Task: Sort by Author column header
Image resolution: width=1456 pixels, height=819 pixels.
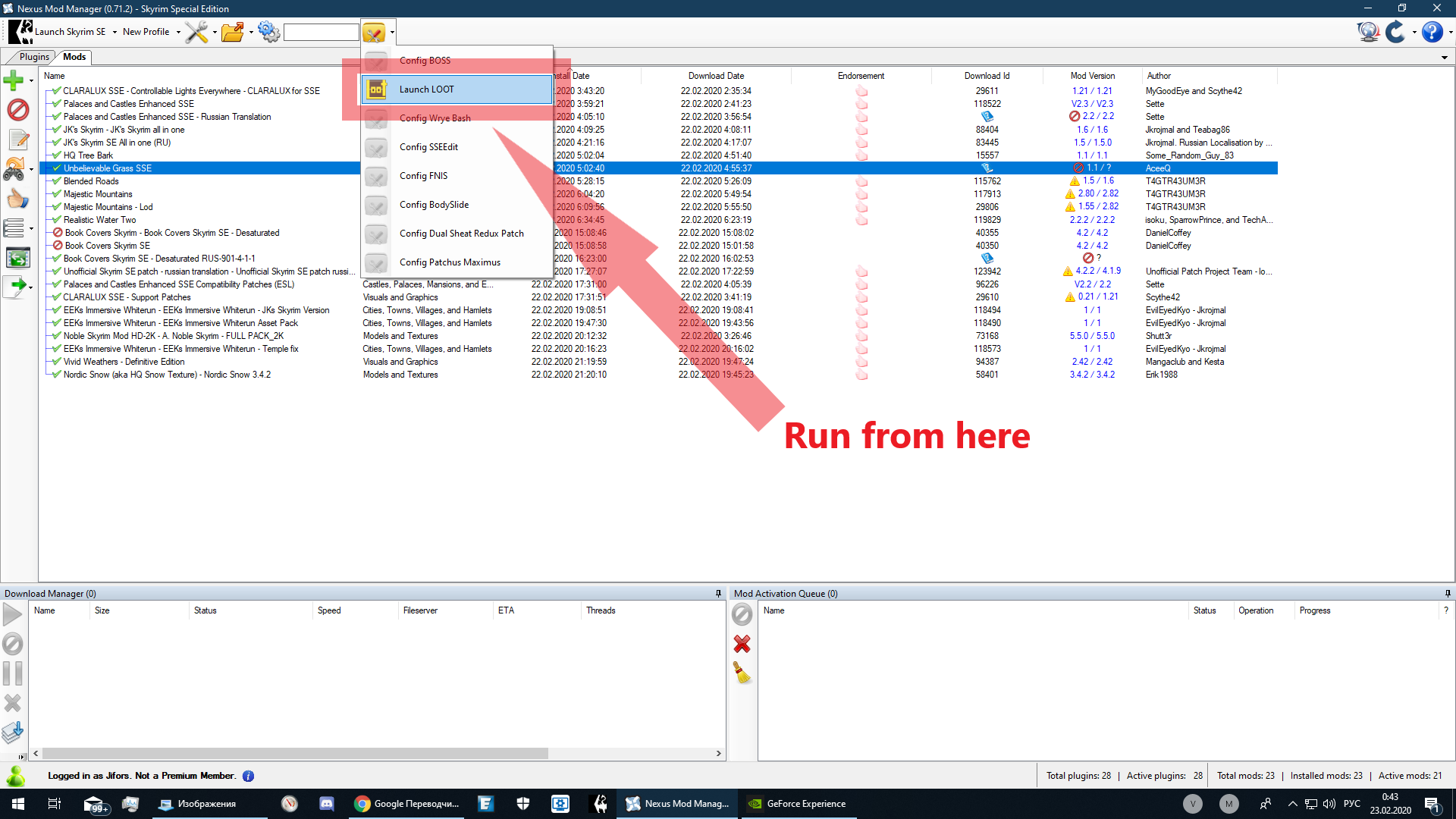Action: (x=1209, y=76)
